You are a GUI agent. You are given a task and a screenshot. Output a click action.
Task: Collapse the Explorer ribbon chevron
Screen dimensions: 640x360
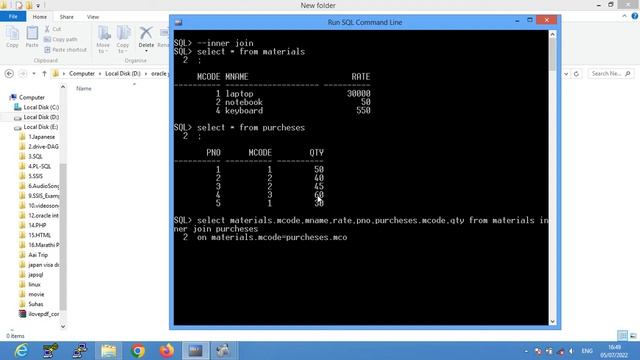624,16
